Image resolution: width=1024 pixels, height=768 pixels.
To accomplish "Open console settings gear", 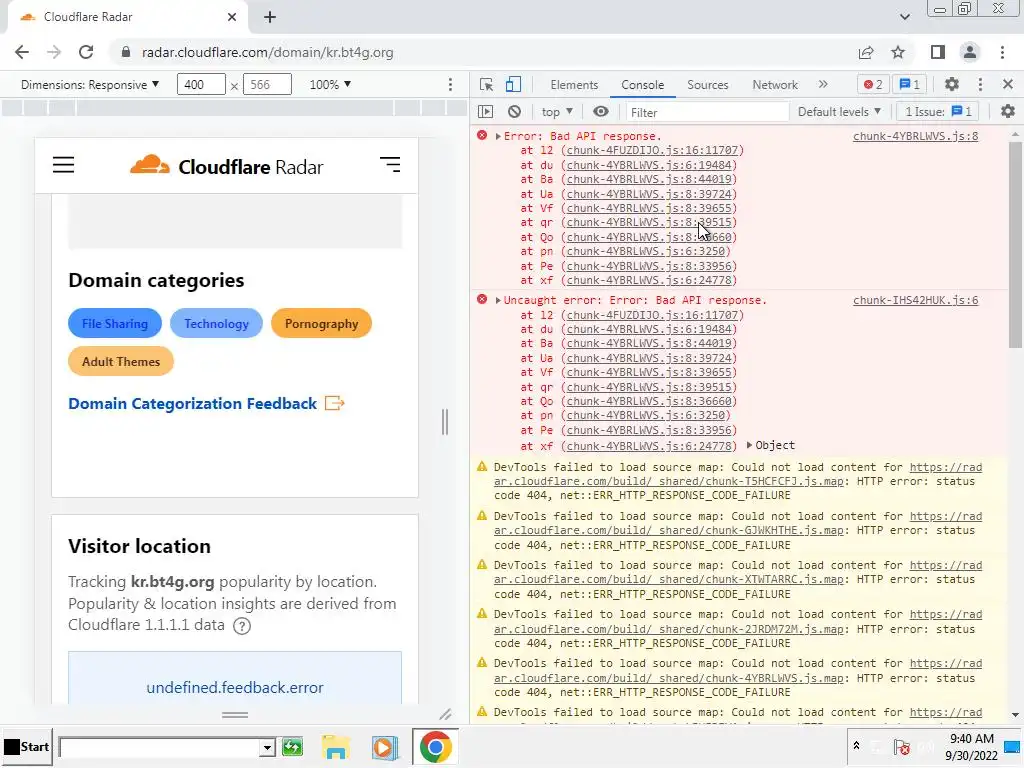I will [1008, 112].
